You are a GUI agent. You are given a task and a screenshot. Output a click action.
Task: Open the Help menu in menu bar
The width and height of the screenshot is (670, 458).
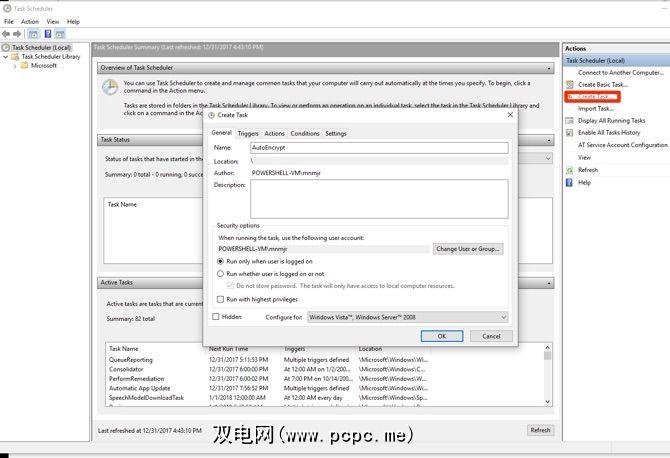(x=73, y=21)
